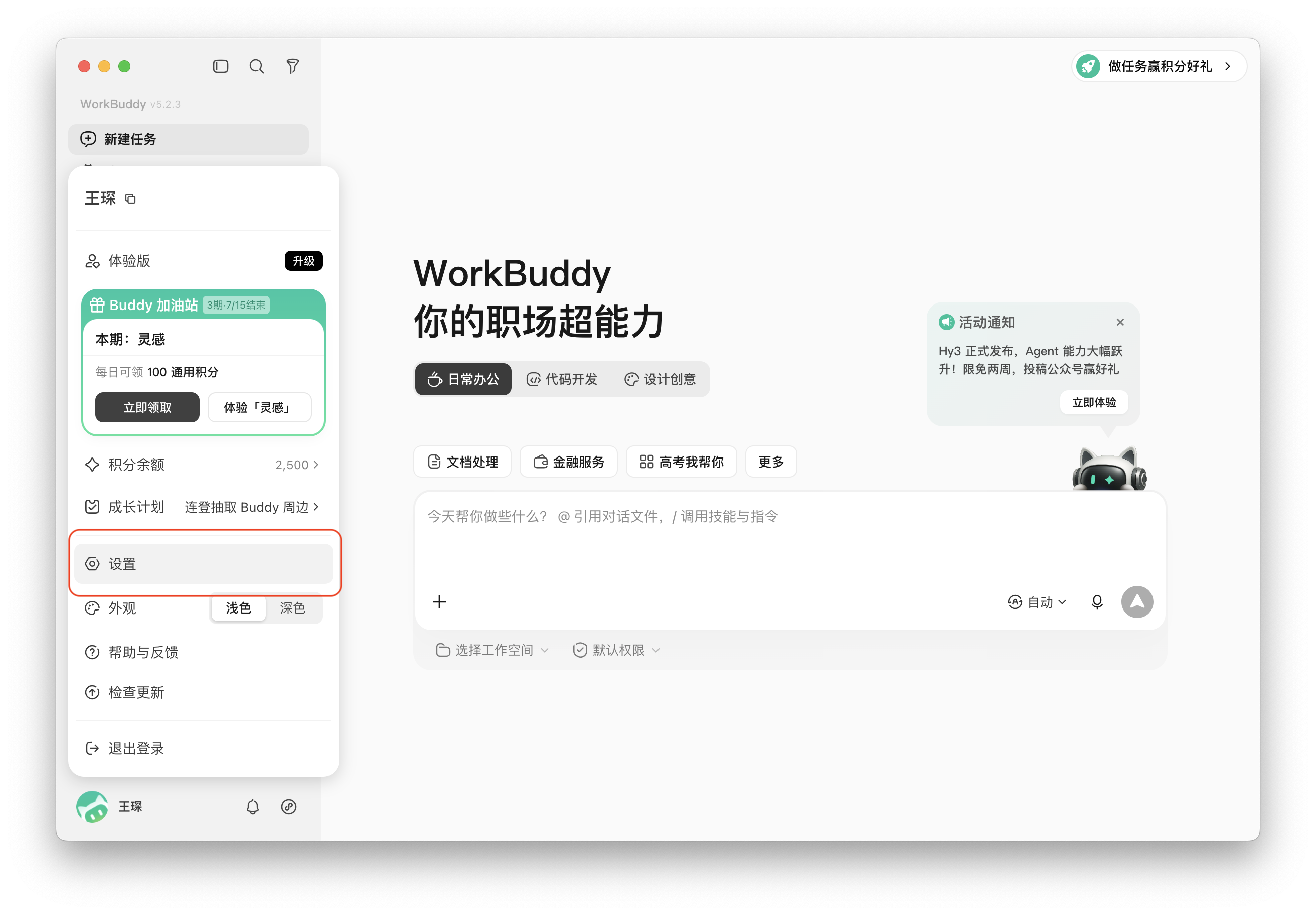Screen dimensions: 1316x915
Task: Open notifications bell icon
Action: (253, 807)
